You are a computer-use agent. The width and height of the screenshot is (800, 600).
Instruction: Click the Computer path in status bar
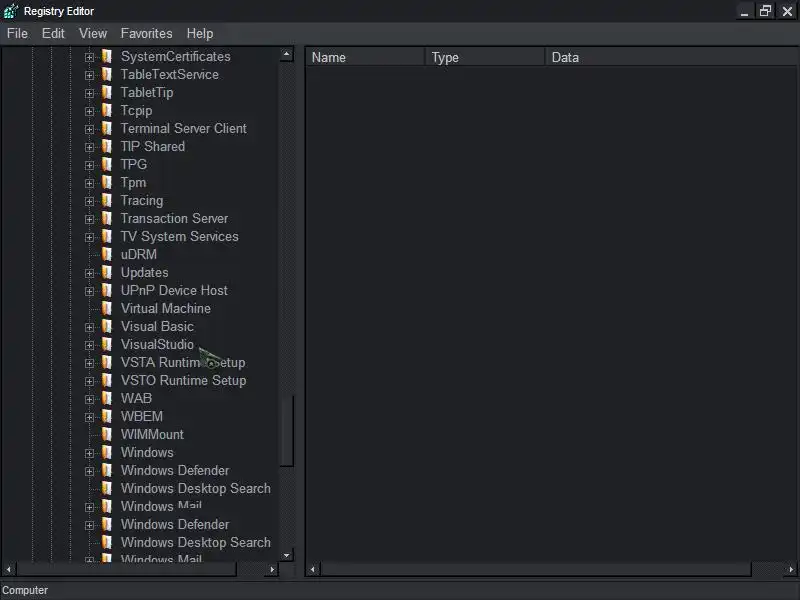(24, 590)
